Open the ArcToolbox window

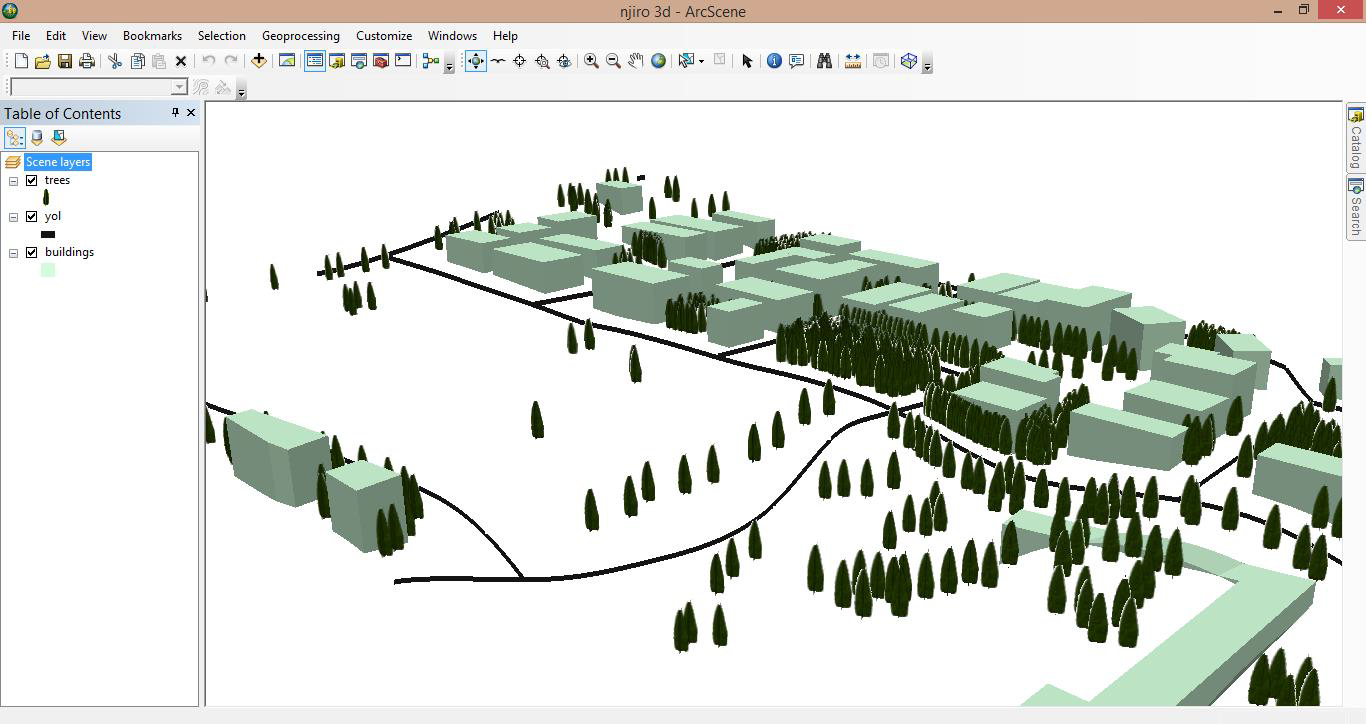(380, 61)
